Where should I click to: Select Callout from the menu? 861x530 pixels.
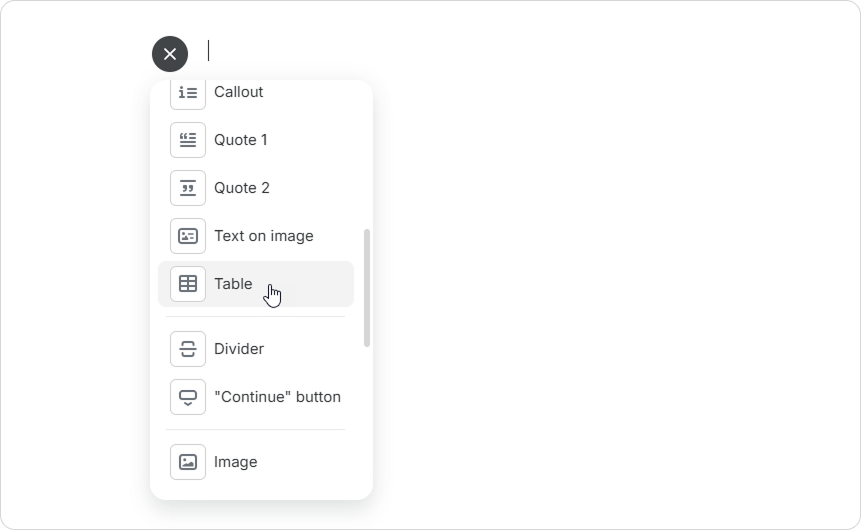[x=239, y=92]
